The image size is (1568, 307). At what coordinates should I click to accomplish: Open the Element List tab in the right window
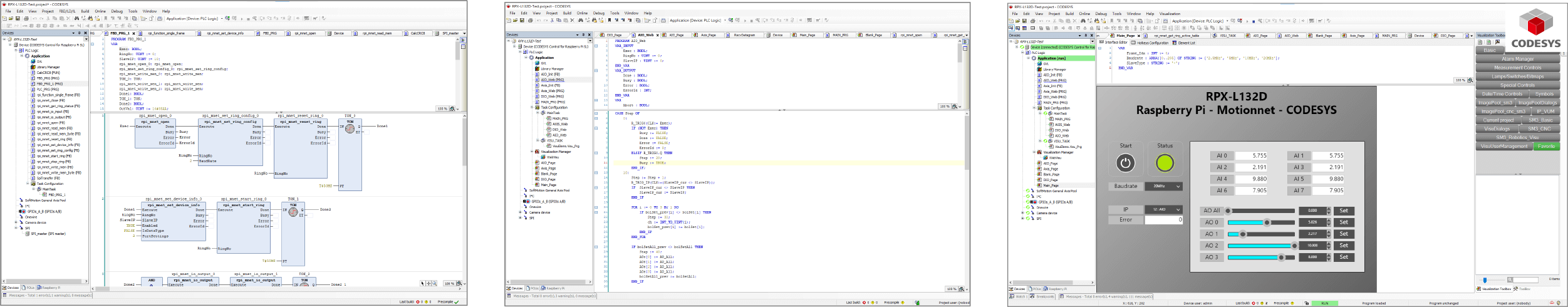click(1185, 43)
